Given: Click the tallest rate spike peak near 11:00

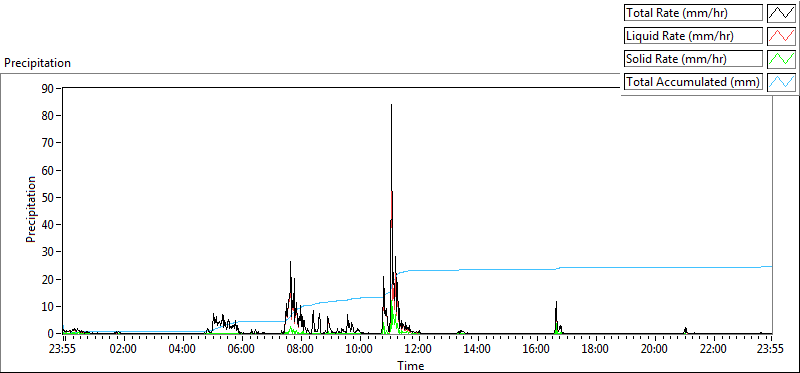Looking at the screenshot, I should coord(391,105).
